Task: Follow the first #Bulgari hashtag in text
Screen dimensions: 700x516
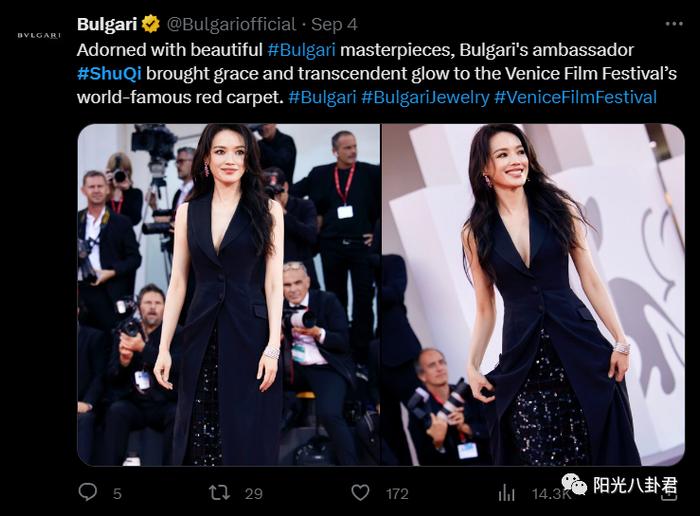Action: pos(301,50)
